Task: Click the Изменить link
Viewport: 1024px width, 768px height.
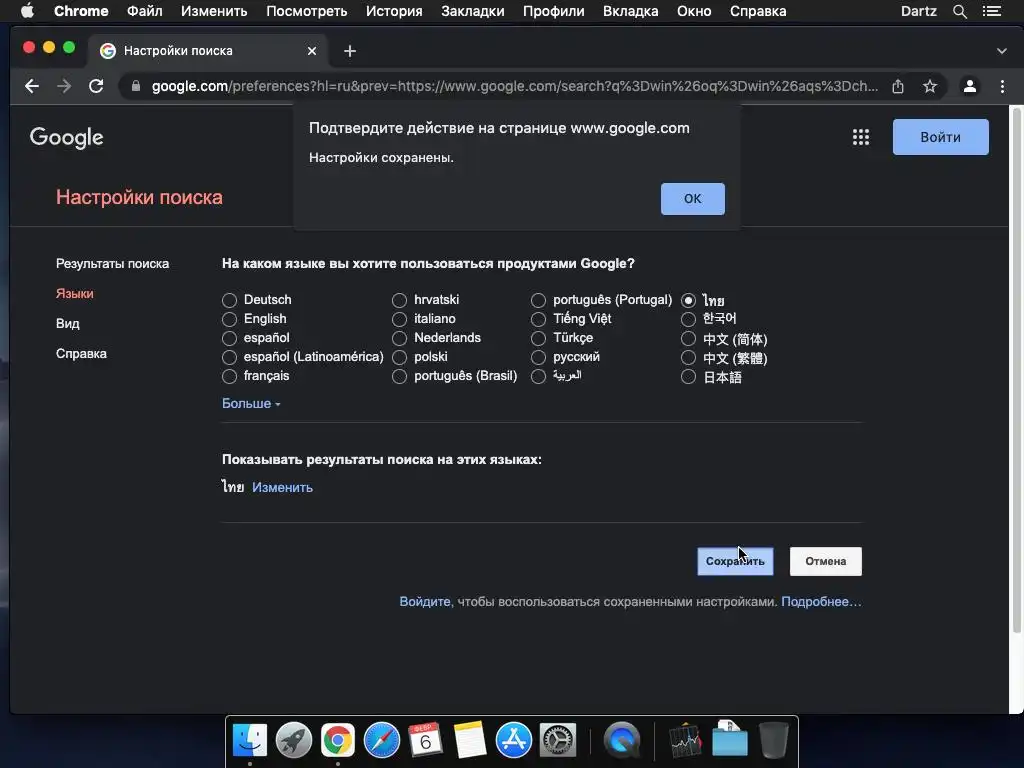Action: pyautogui.click(x=282, y=487)
